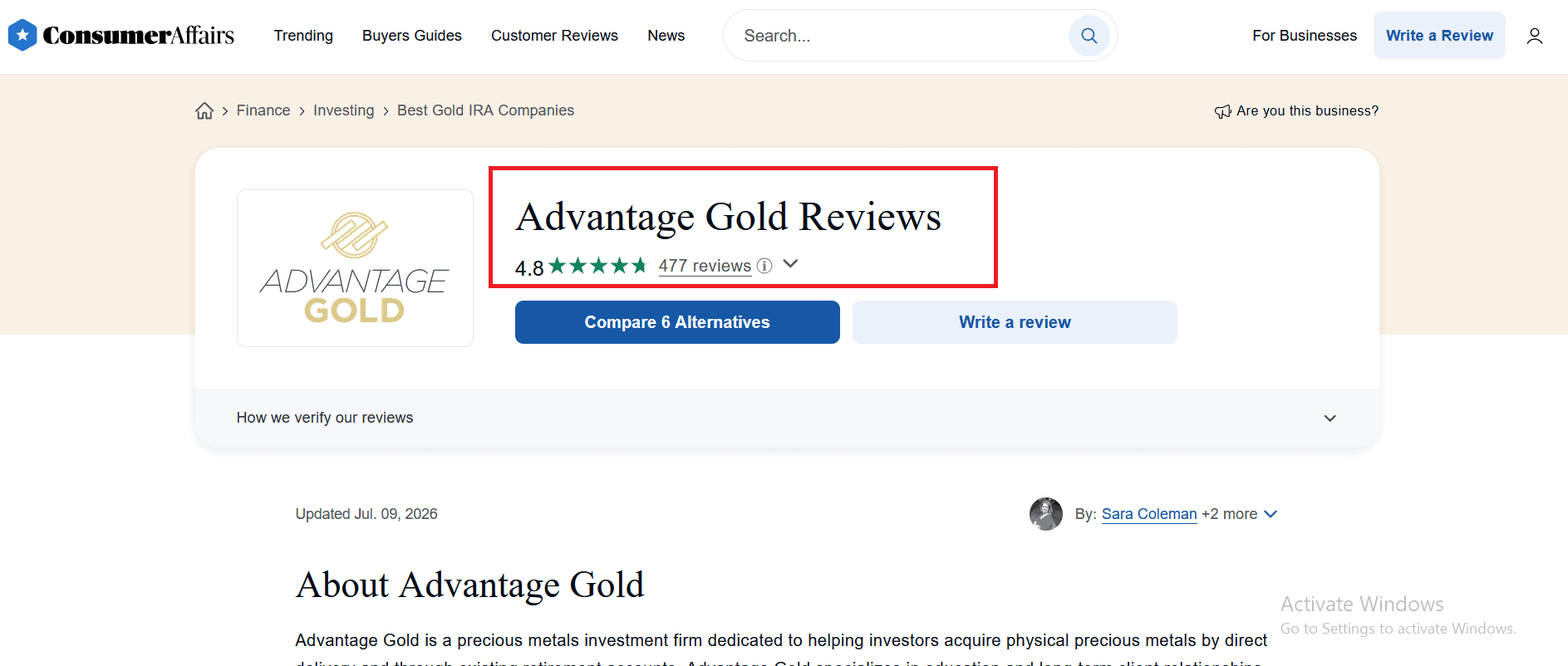Click the Advantage Gold logo image

pyautogui.click(x=355, y=268)
